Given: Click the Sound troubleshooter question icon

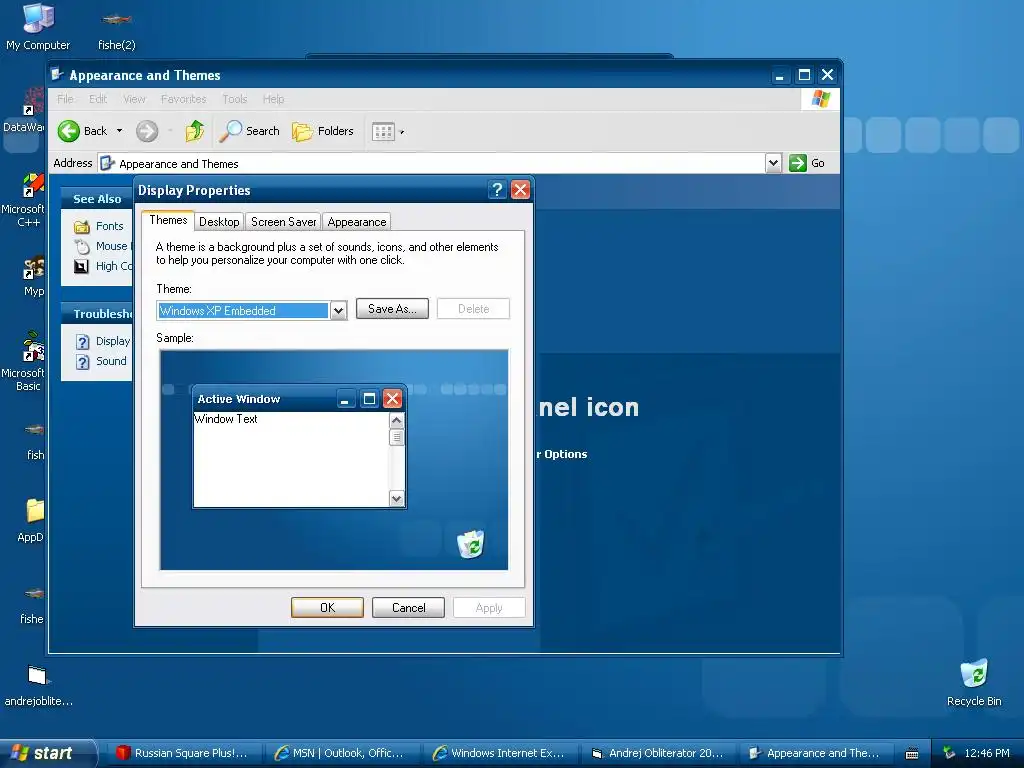Looking at the screenshot, I should click(82, 362).
